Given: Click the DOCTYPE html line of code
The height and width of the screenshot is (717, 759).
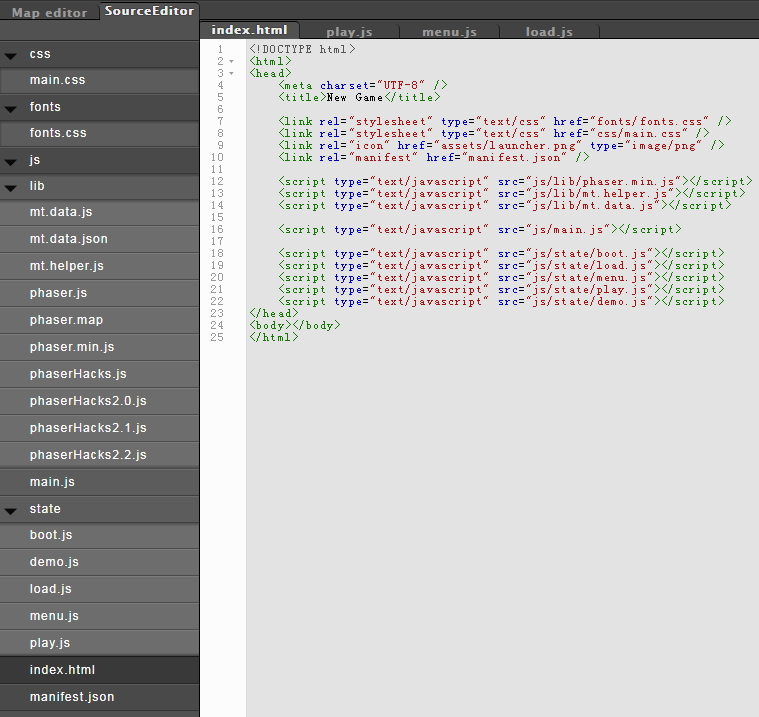Looking at the screenshot, I should click(x=303, y=49).
